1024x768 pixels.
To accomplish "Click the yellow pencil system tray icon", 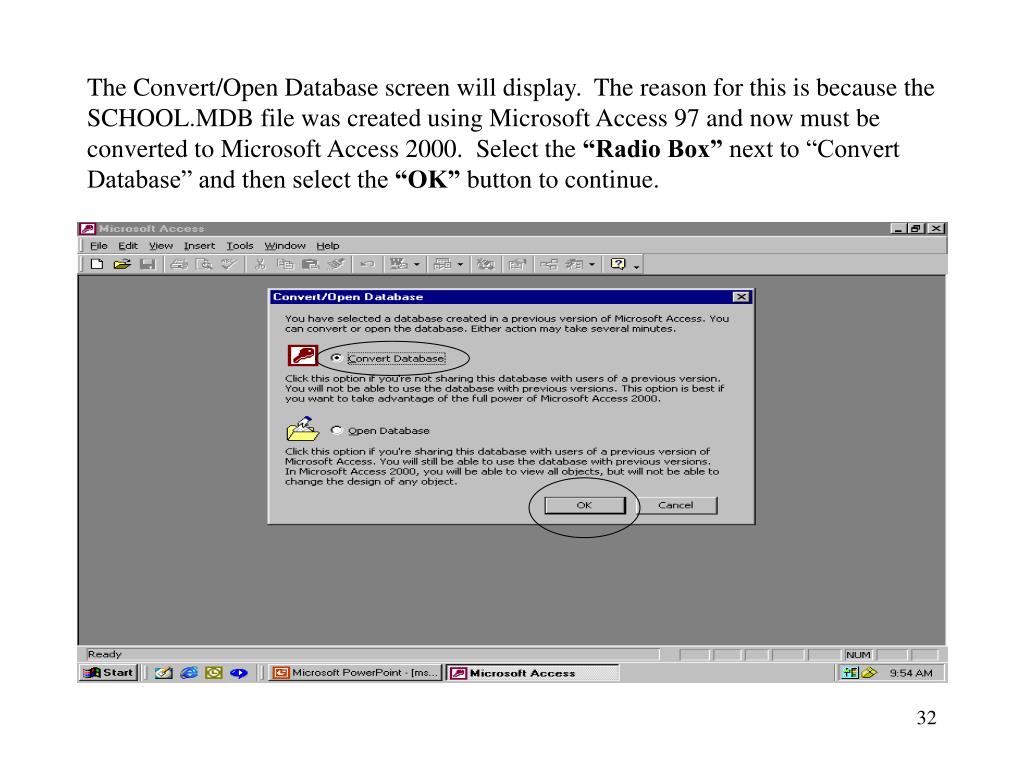I will click(869, 673).
